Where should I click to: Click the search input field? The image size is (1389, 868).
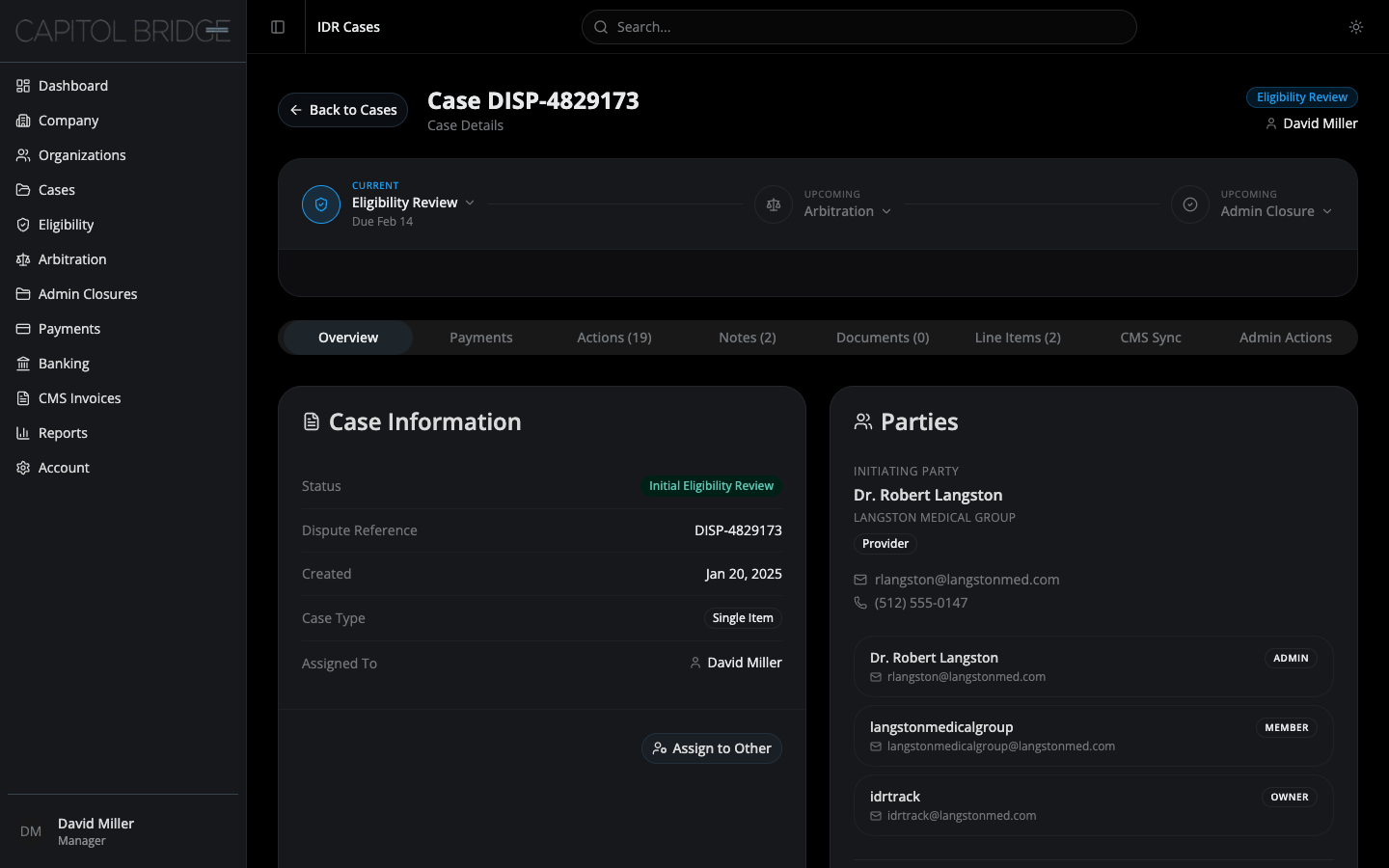pos(858,27)
